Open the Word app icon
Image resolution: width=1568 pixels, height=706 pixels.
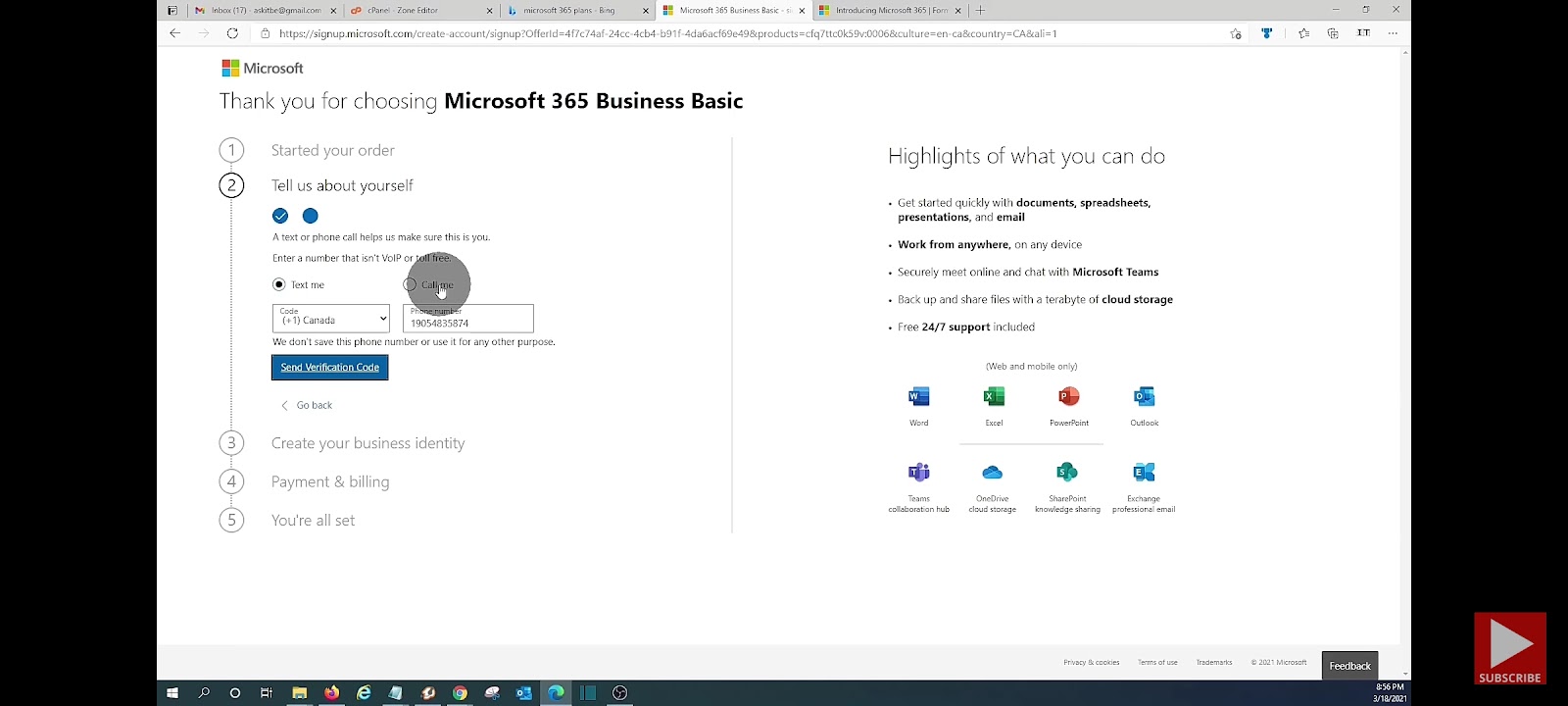(918, 396)
